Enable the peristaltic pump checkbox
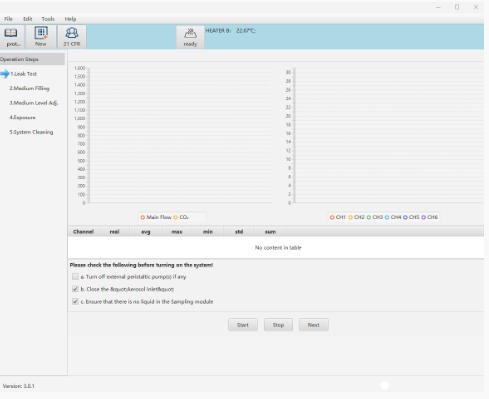489x399 pixels. (x=75, y=277)
